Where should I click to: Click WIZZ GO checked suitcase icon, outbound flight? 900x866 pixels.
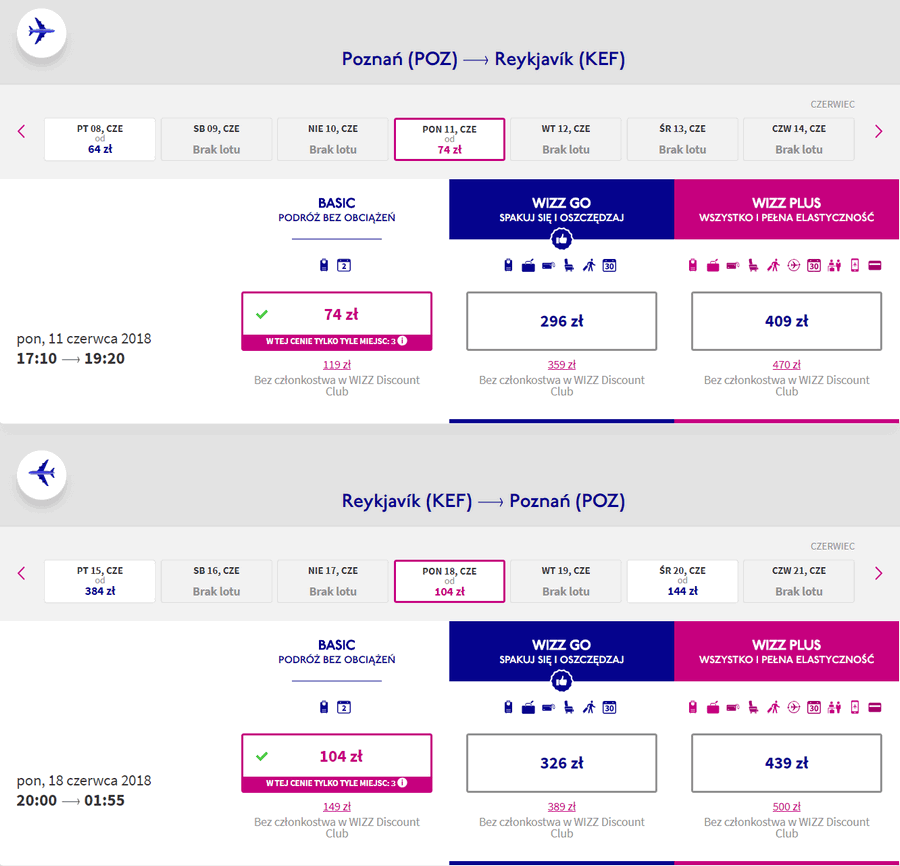pos(529,266)
